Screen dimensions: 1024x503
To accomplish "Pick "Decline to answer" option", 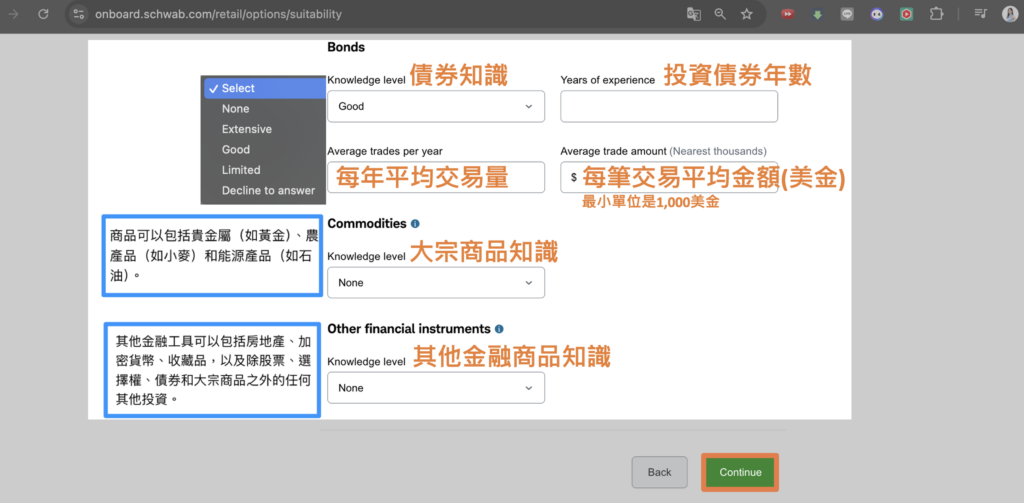I will (268, 190).
